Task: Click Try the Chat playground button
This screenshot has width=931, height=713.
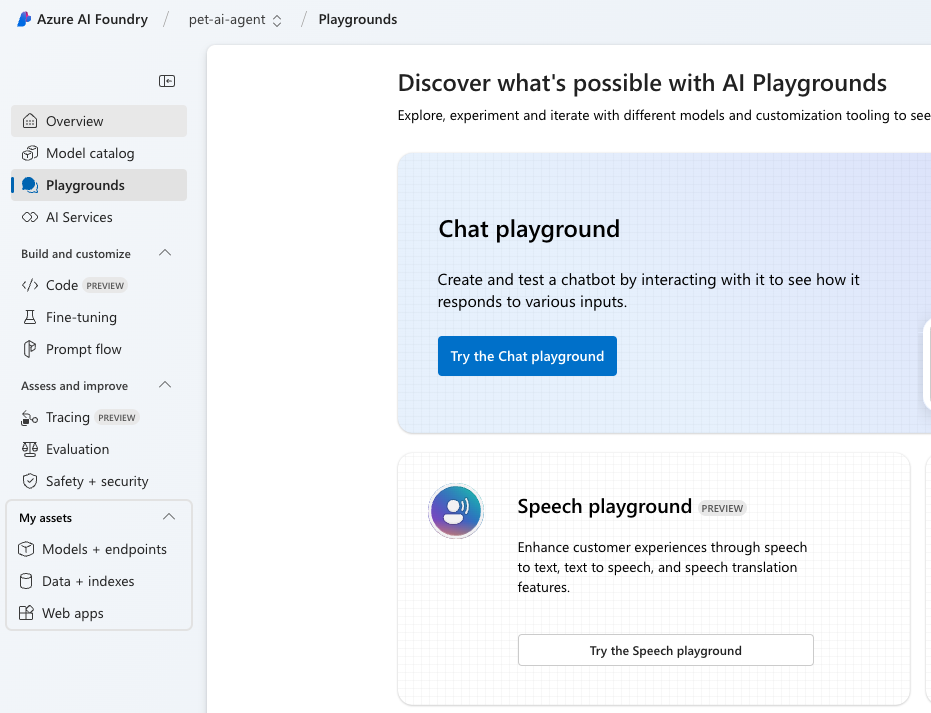Action: coord(527,356)
